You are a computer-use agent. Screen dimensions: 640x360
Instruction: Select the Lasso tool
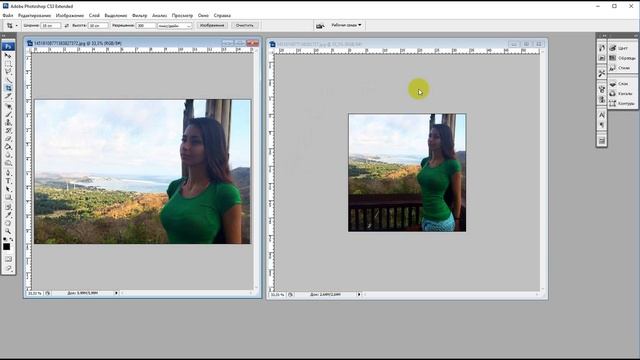[x=8, y=71]
